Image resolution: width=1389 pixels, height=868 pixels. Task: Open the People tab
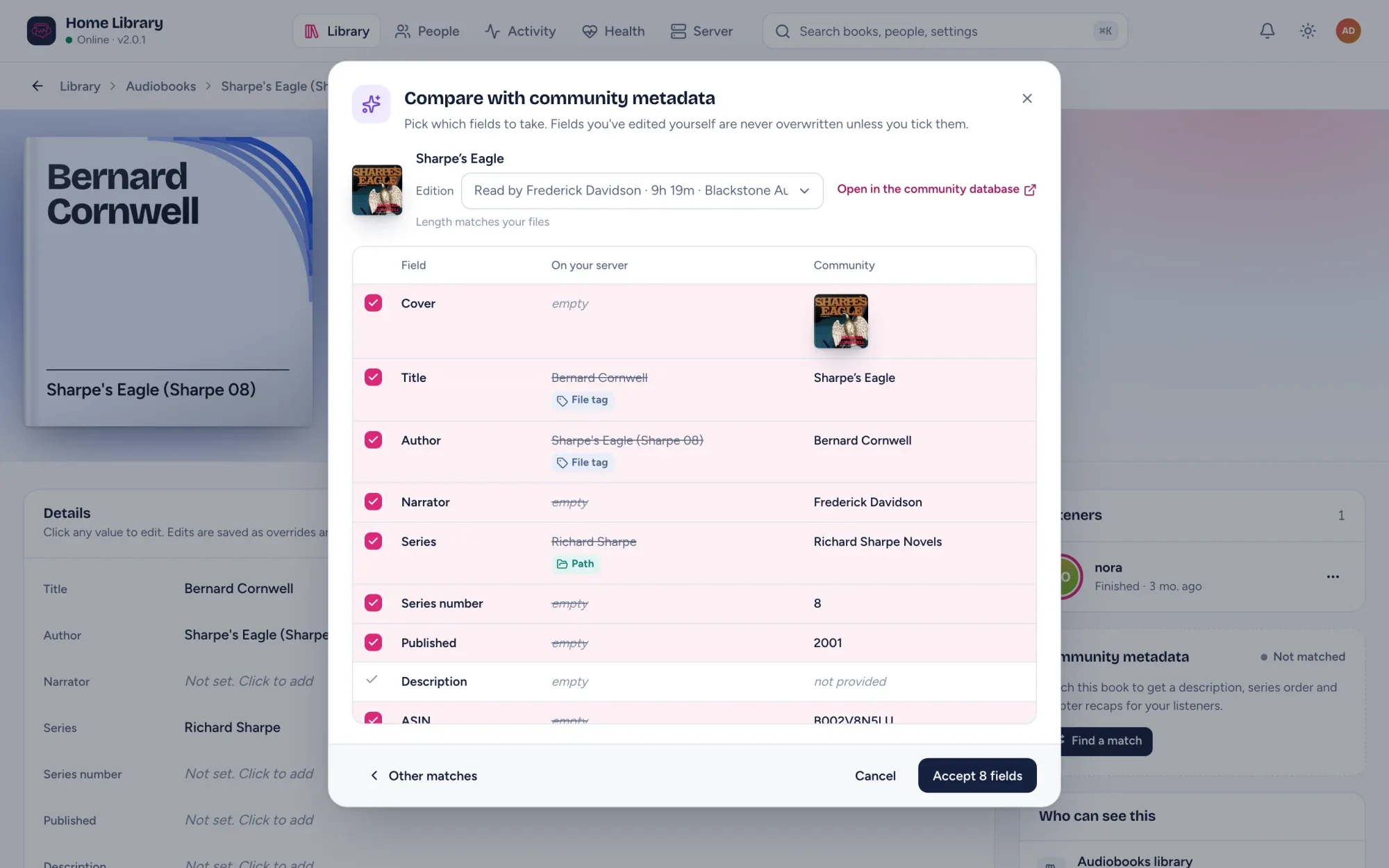pos(427,31)
